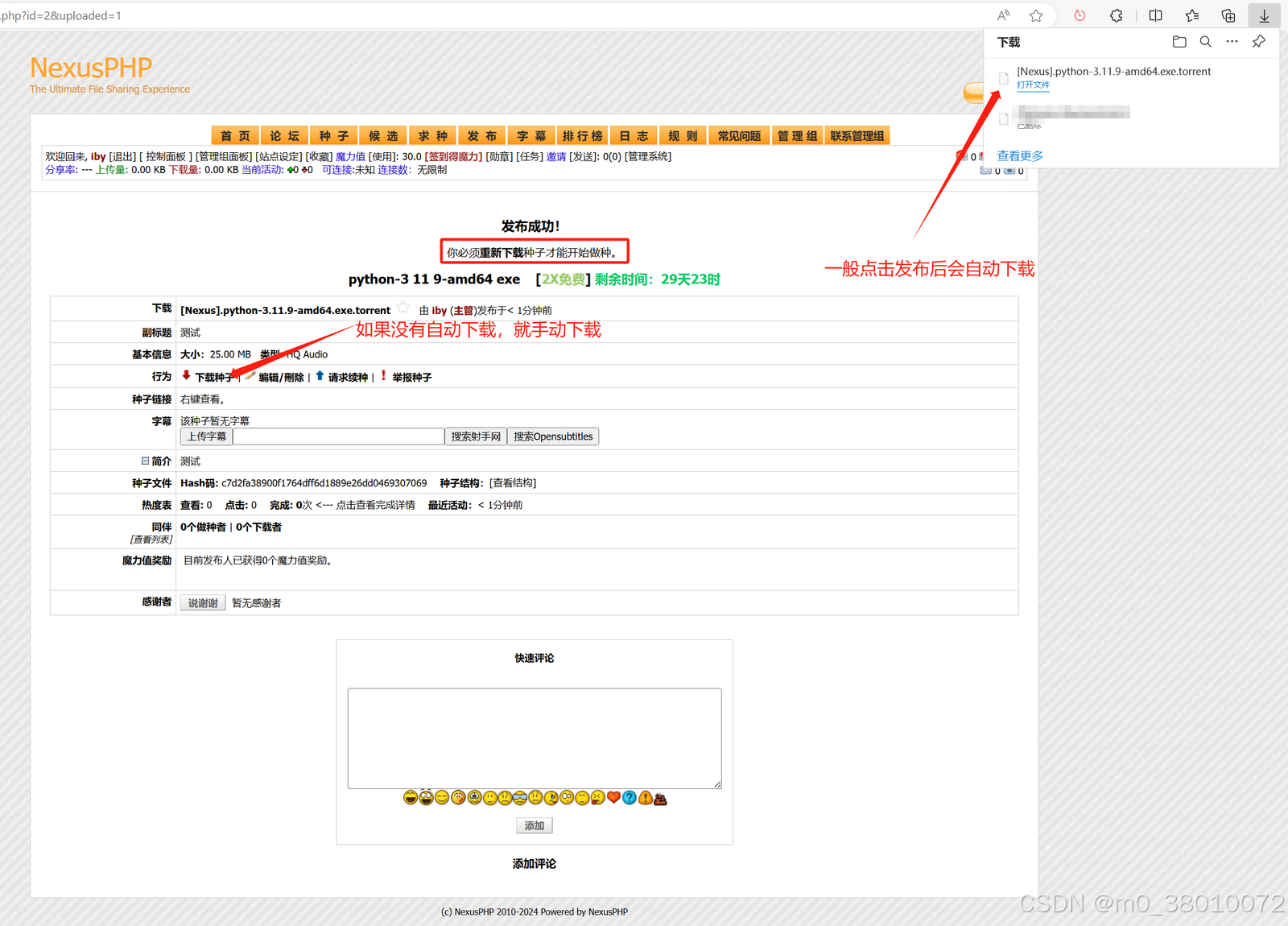
Task: Toggle the browser split screen icon
Action: click(x=1155, y=15)
